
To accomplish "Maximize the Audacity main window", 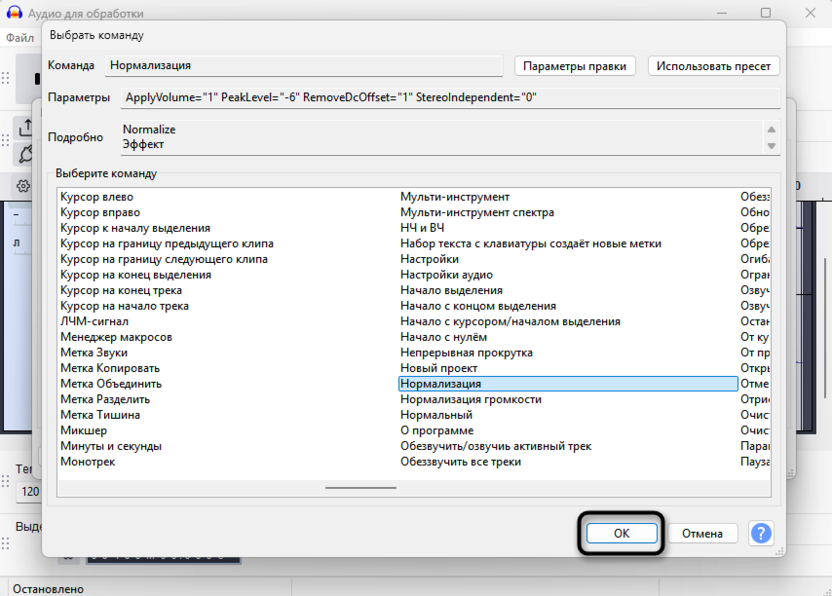I will pos(766,13).
